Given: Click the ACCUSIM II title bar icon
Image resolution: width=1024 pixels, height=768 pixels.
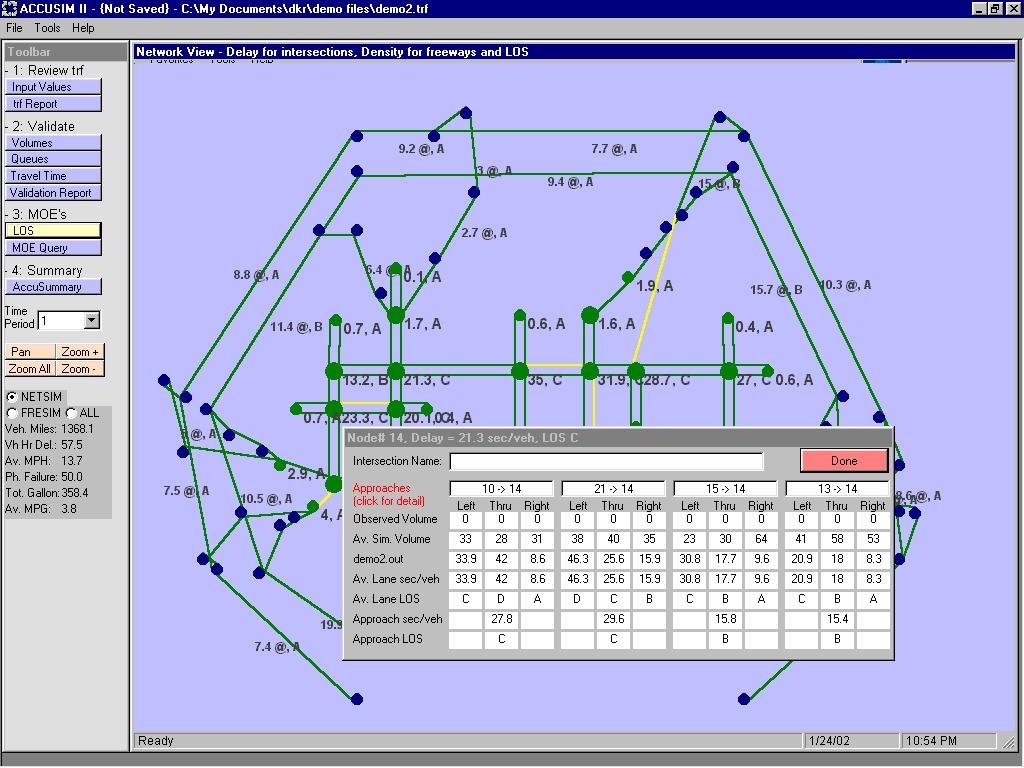Looking at the screenshot, I should (x=10, y=8).
